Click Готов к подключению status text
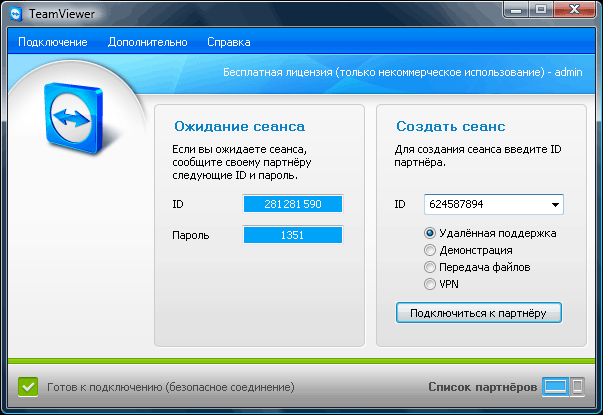The height and width of the screenshot is (415, 603). (171, 387)
